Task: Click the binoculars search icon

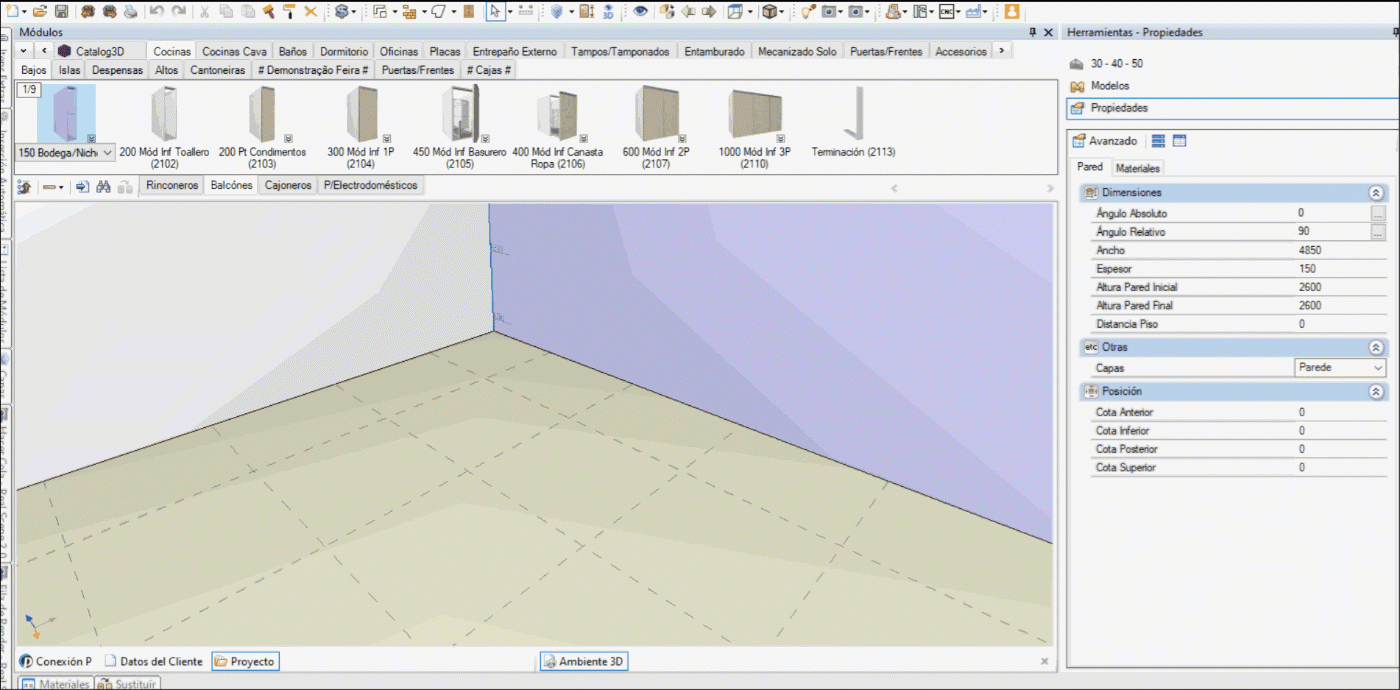Action: tap(103, 186)
